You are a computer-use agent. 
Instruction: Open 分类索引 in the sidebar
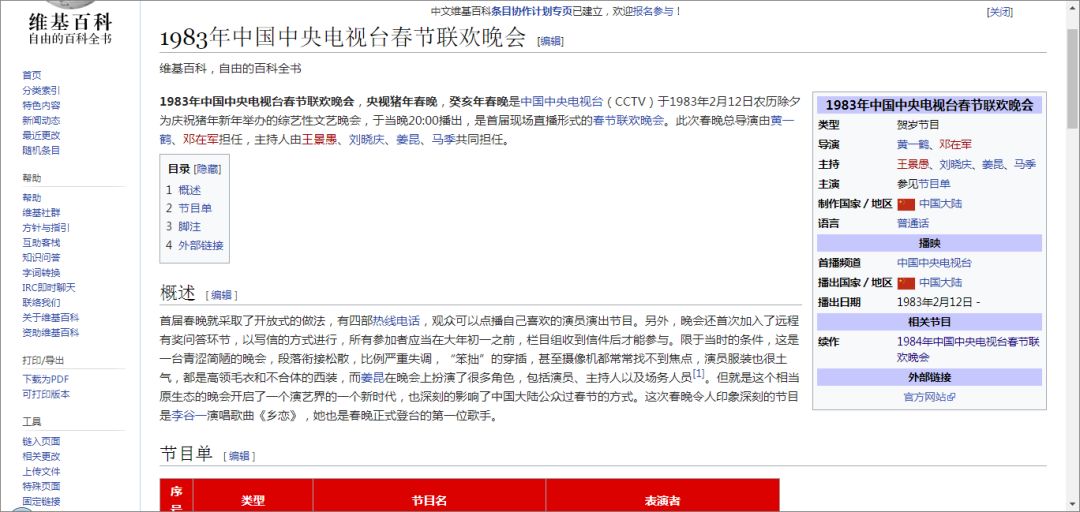point(41,90)
